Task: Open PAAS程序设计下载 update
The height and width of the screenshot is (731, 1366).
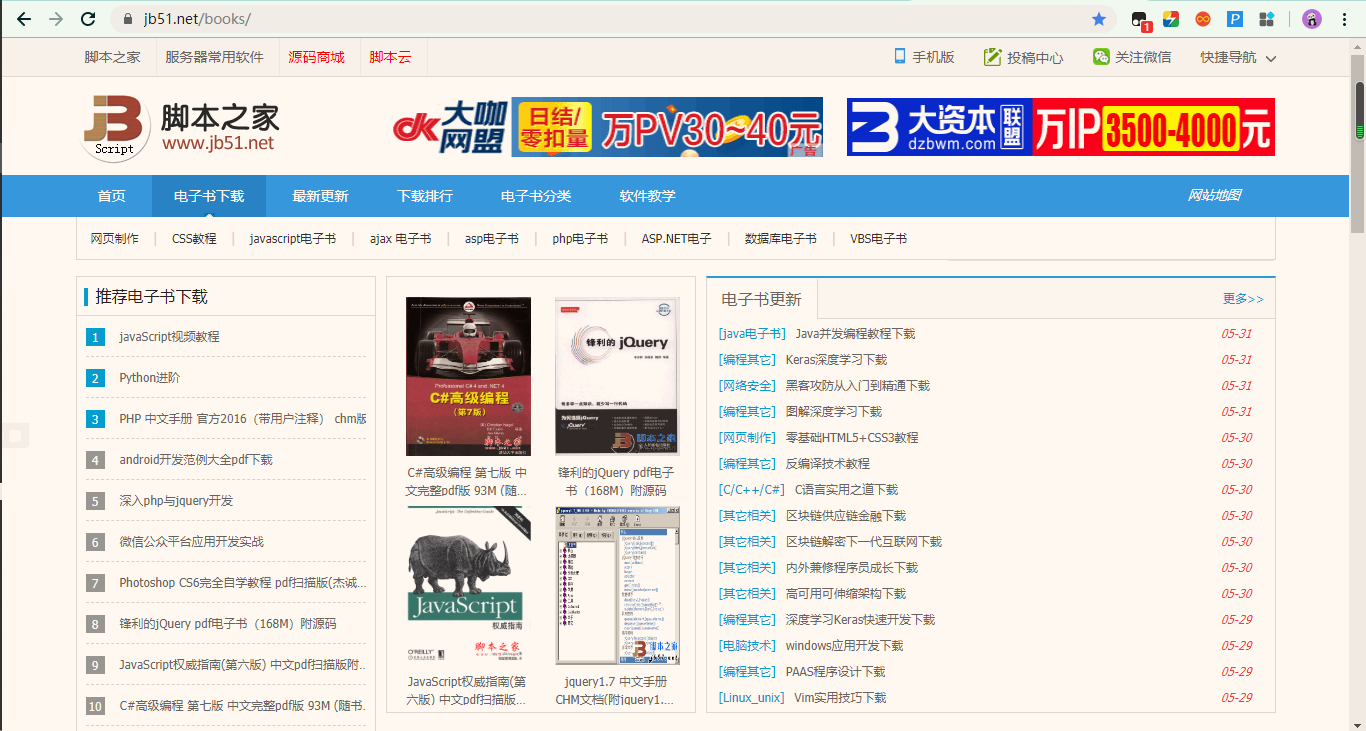Action: coord(835,672)
